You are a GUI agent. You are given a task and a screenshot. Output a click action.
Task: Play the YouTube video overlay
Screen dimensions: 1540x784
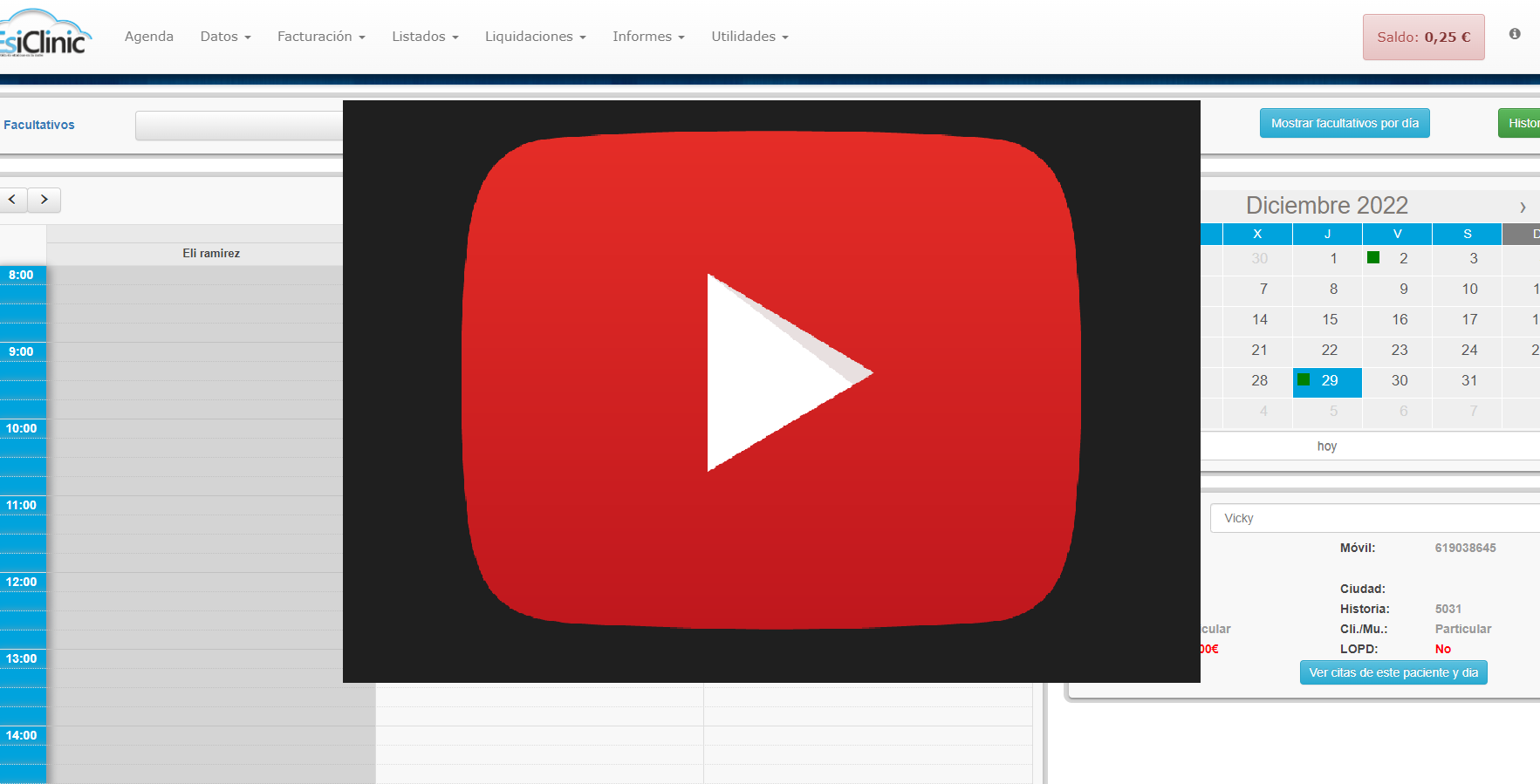[771, 380]
